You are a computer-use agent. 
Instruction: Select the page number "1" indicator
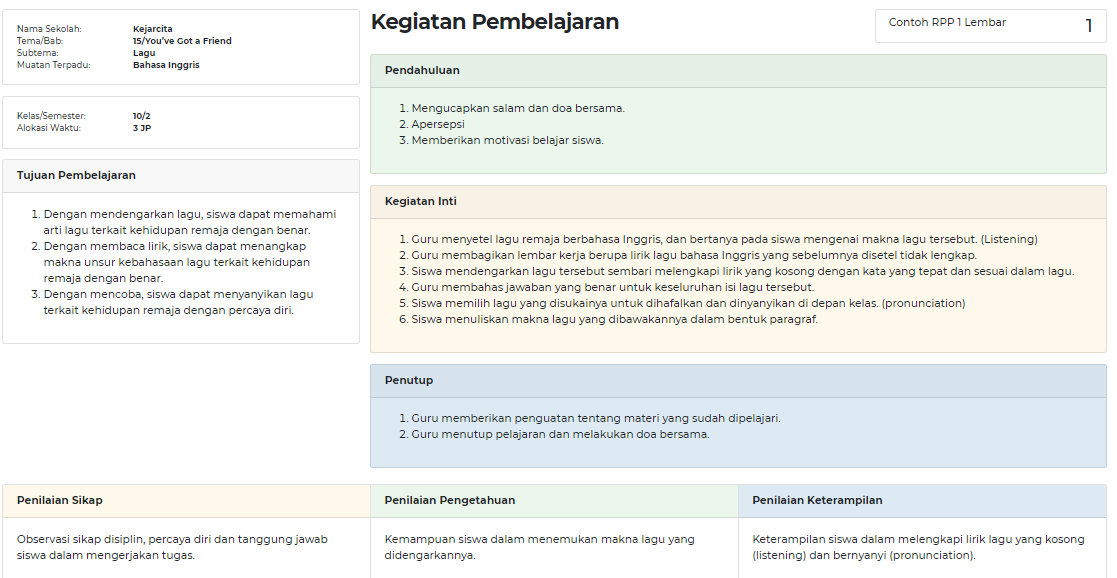1089,25
